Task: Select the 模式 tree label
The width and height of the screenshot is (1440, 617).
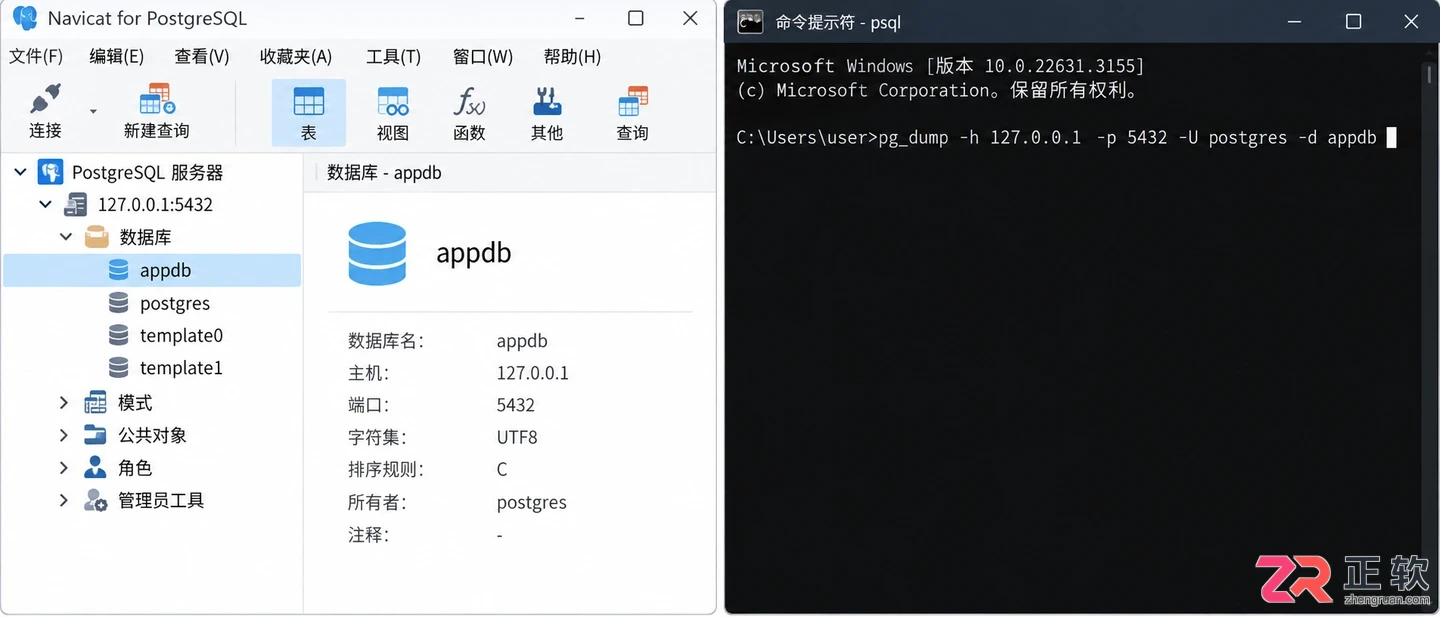Action: point(135,402)
